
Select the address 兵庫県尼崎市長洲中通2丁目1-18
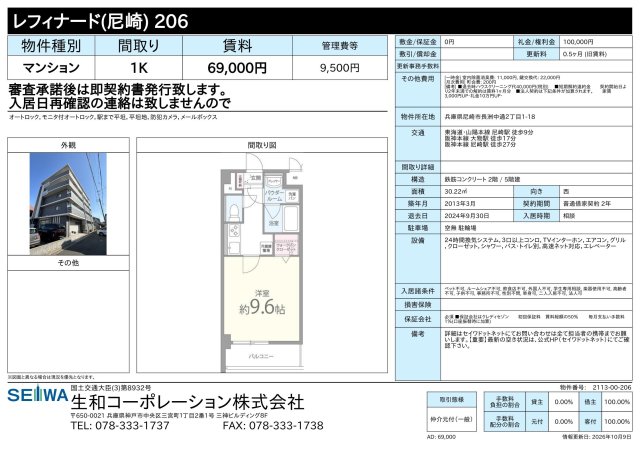pyautogui.click(x=489, y=117)
